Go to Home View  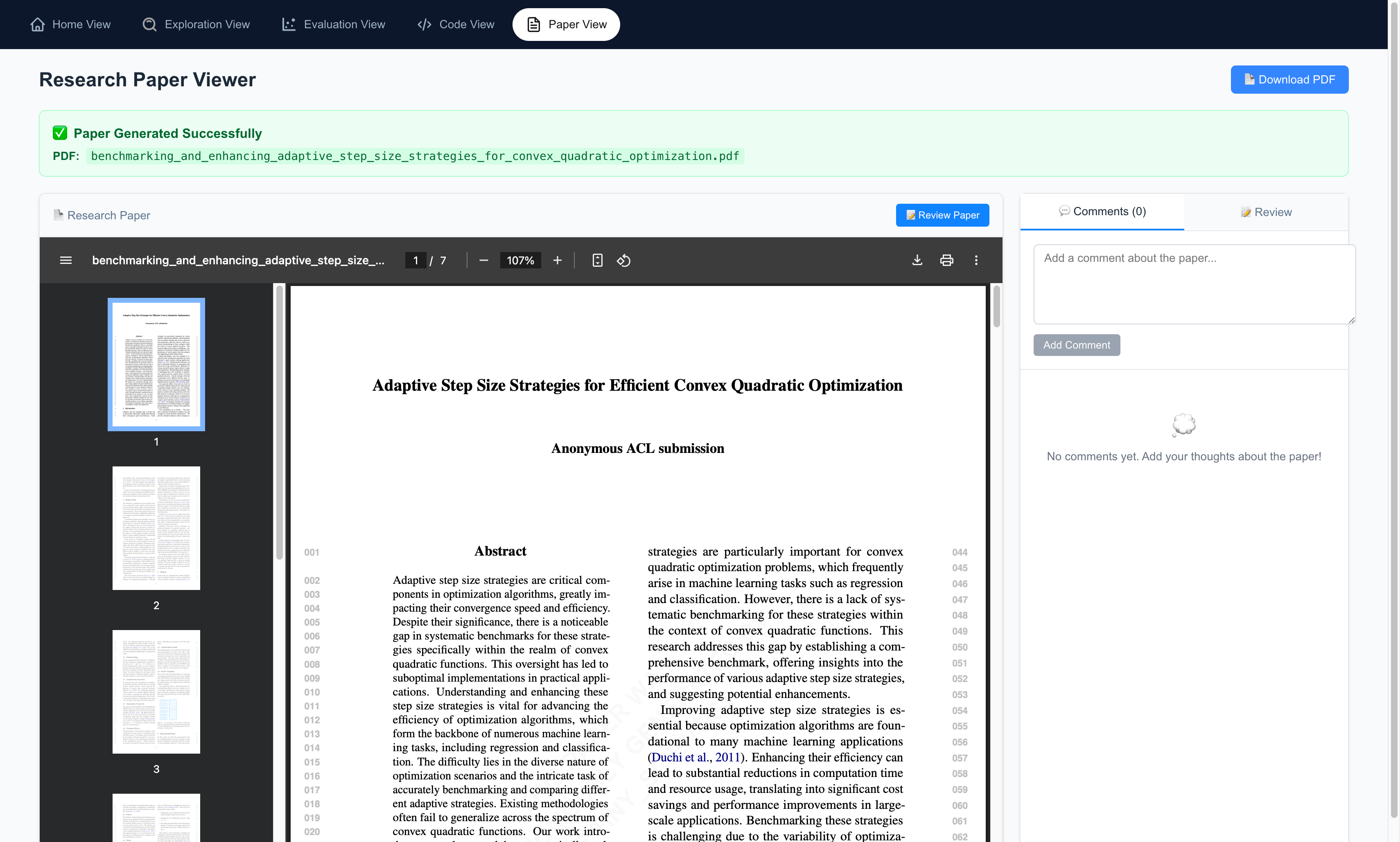70,25
